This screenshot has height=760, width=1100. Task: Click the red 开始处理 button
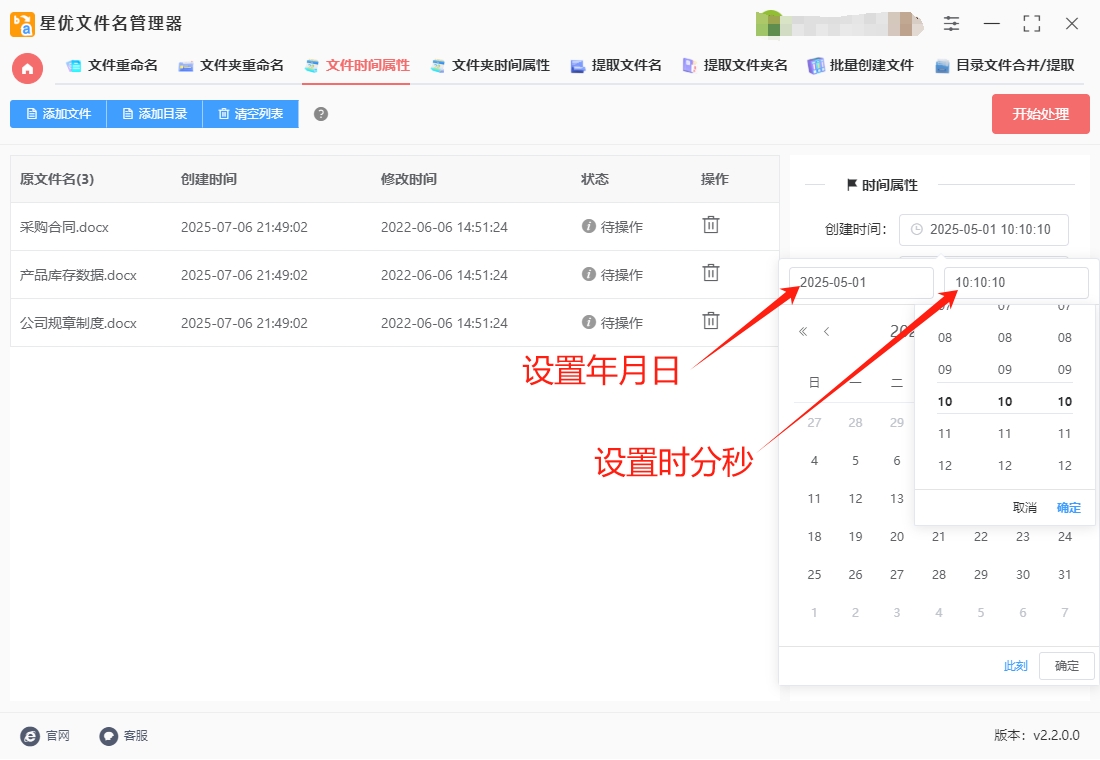pos(1040,114)
